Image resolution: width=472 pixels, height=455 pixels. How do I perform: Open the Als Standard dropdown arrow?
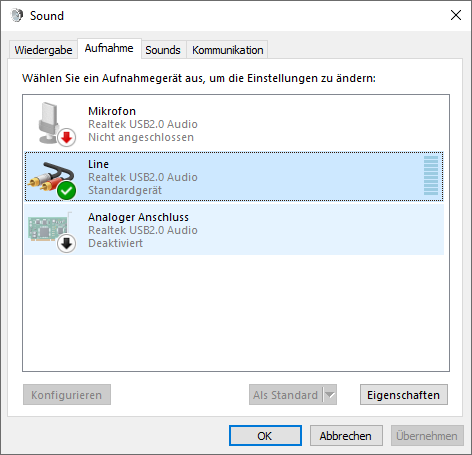click(330, 395)
